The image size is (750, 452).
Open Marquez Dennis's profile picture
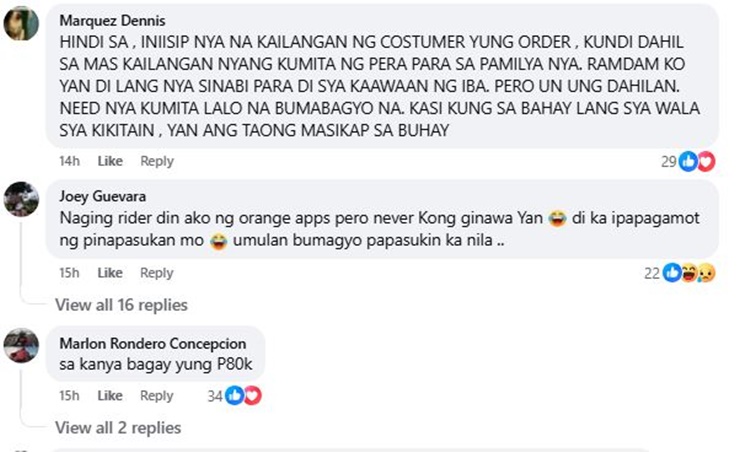click(21, 23)
